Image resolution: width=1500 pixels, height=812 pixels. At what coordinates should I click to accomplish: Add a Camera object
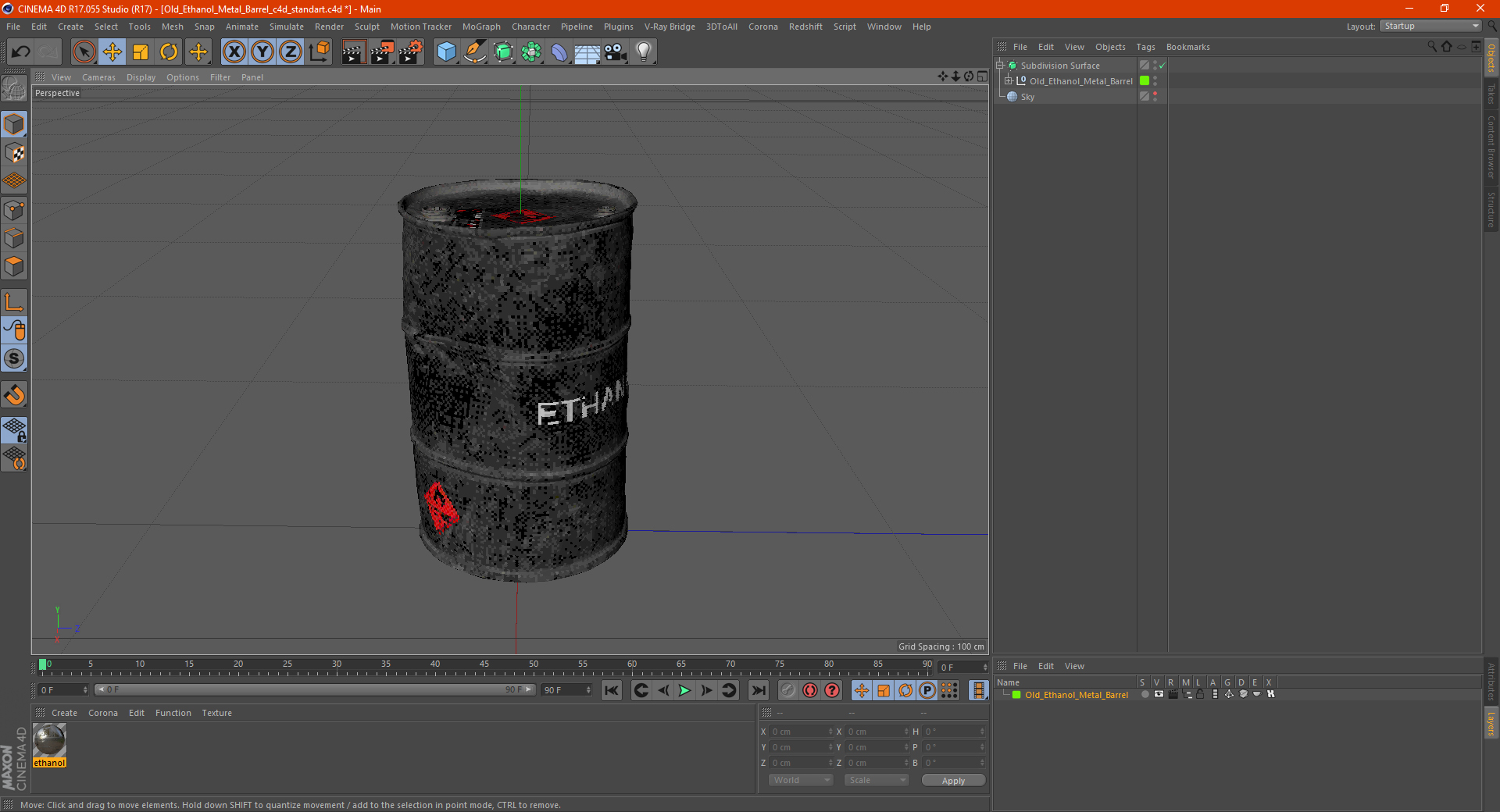click(616, 52)
